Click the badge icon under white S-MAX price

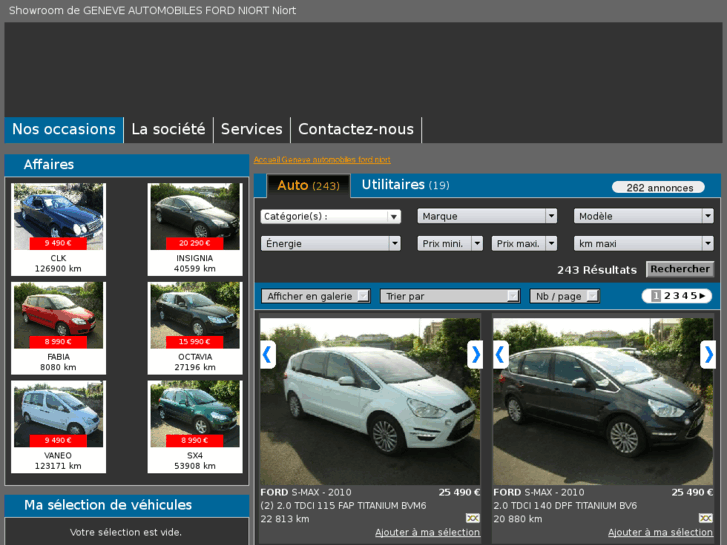point(473,518)
